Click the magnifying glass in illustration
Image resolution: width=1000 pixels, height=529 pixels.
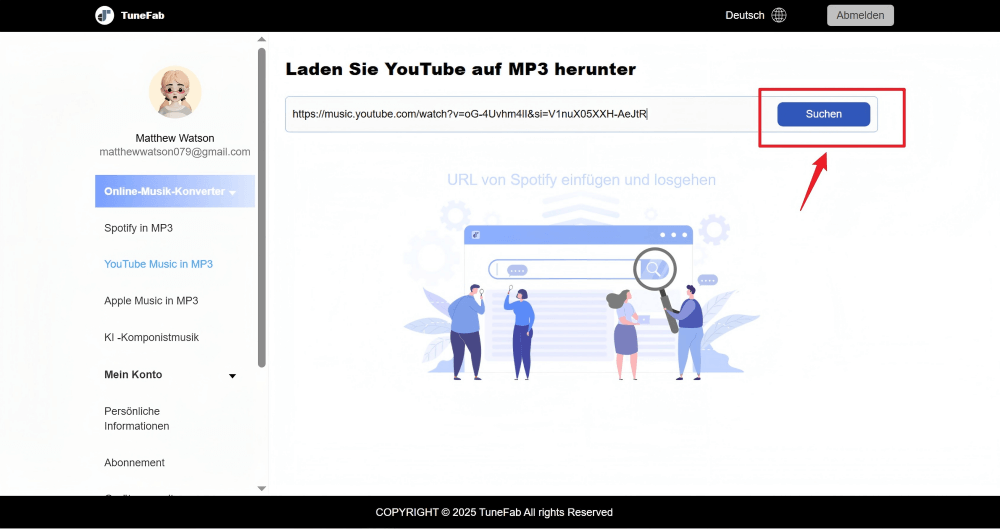[x=655, y=268]
